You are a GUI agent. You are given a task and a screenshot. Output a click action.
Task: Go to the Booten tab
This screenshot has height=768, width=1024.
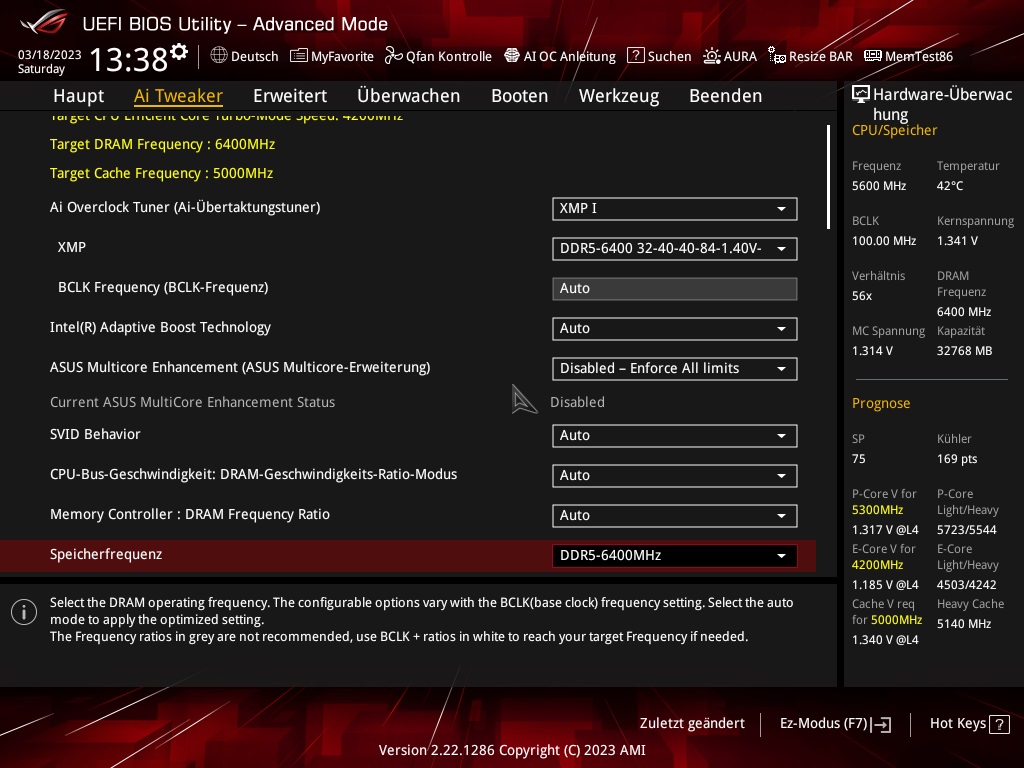click(x=520, y=96)
